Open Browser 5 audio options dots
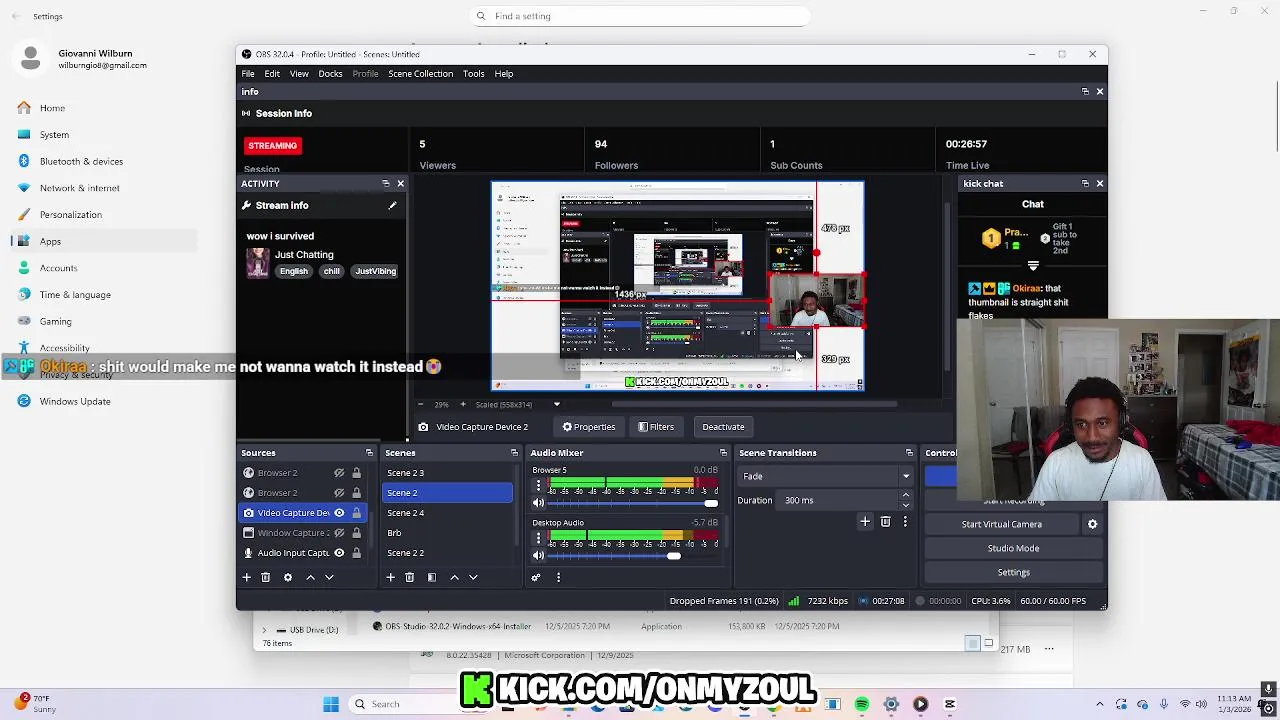The image size is (1280, 720). 538,486
